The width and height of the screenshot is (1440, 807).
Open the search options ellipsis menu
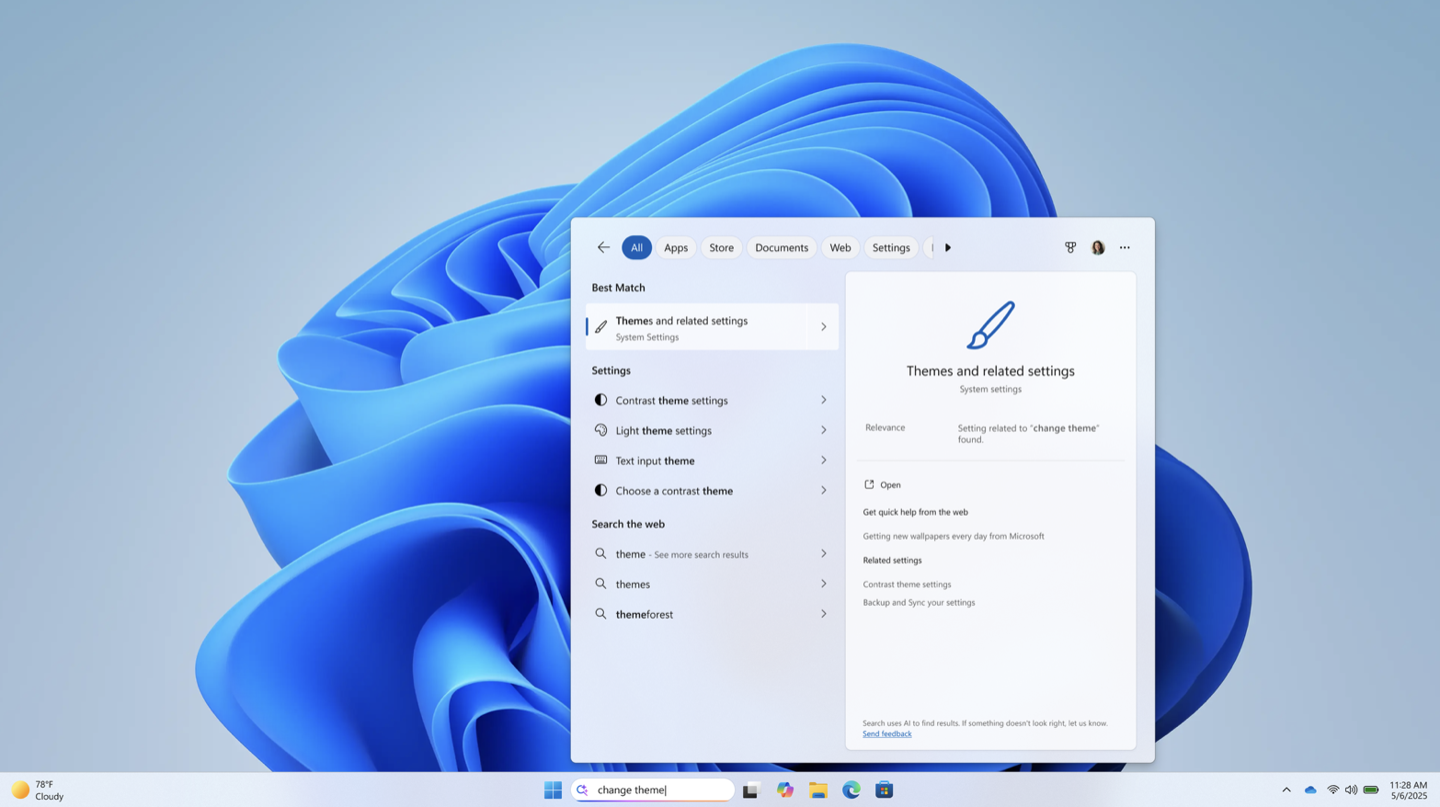[1124, 247]
